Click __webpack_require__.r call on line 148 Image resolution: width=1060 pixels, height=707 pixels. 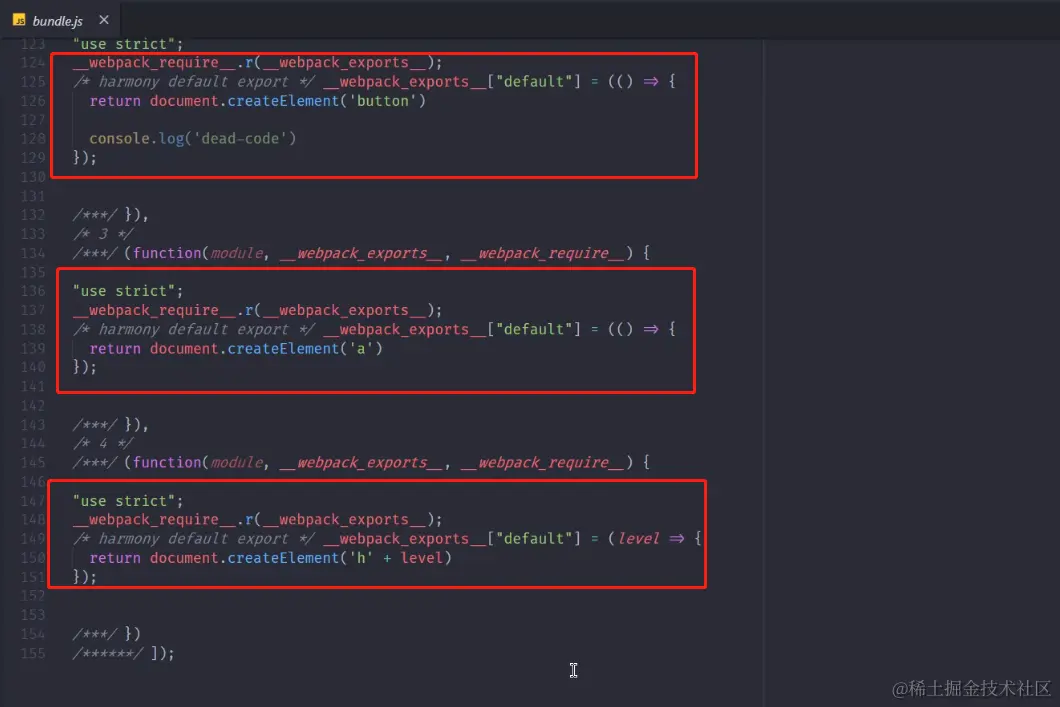[x=258, y=520]
